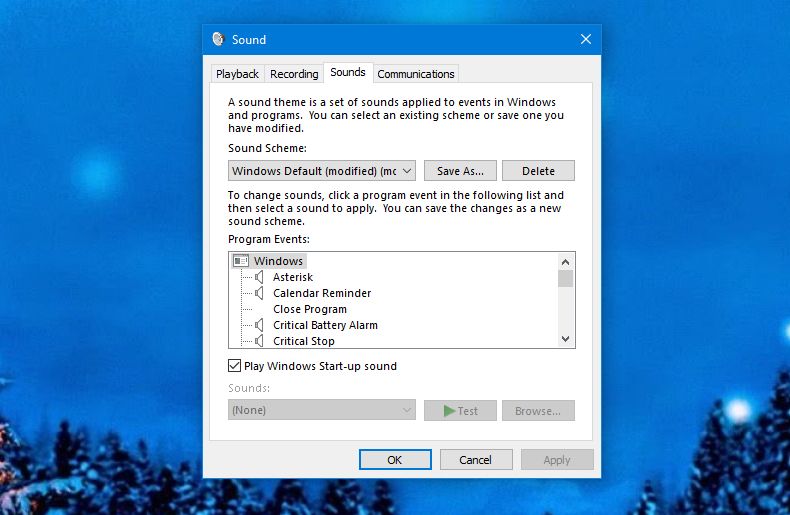Click the Sound dialog title bar speaker icon
The width and height of the screenshot is (790, 515).
(218, 39)
